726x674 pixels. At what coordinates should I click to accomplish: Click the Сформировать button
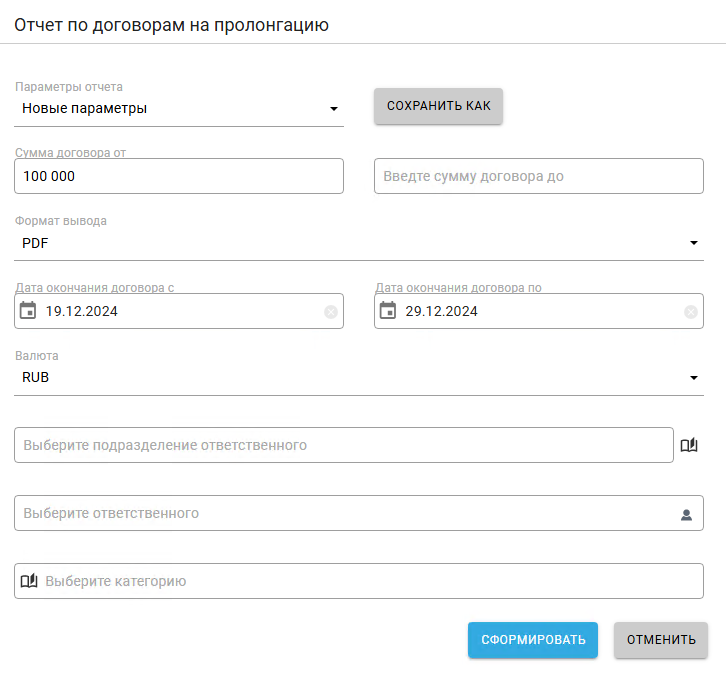click(532, 640)
